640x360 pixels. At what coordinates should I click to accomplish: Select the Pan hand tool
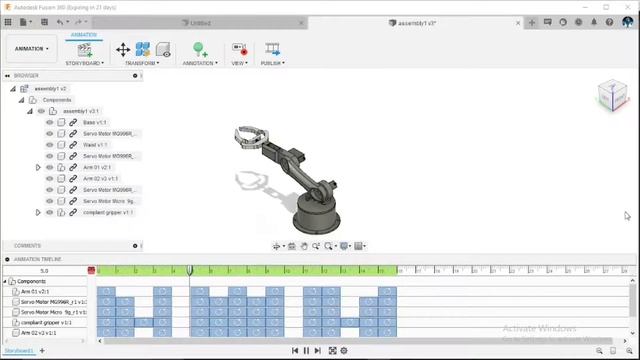tap(304, 246)
